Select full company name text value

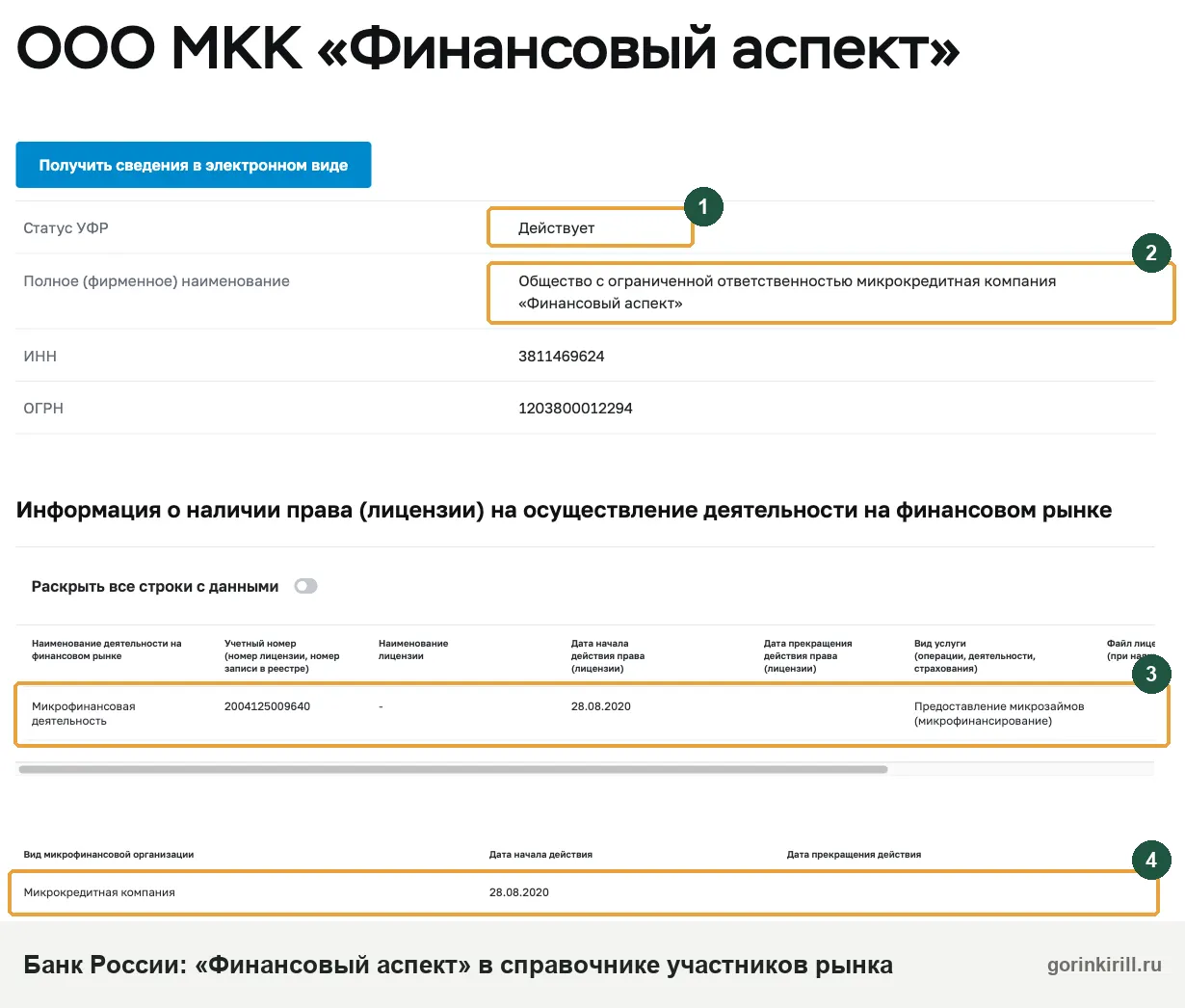click(x=787, y=292)
